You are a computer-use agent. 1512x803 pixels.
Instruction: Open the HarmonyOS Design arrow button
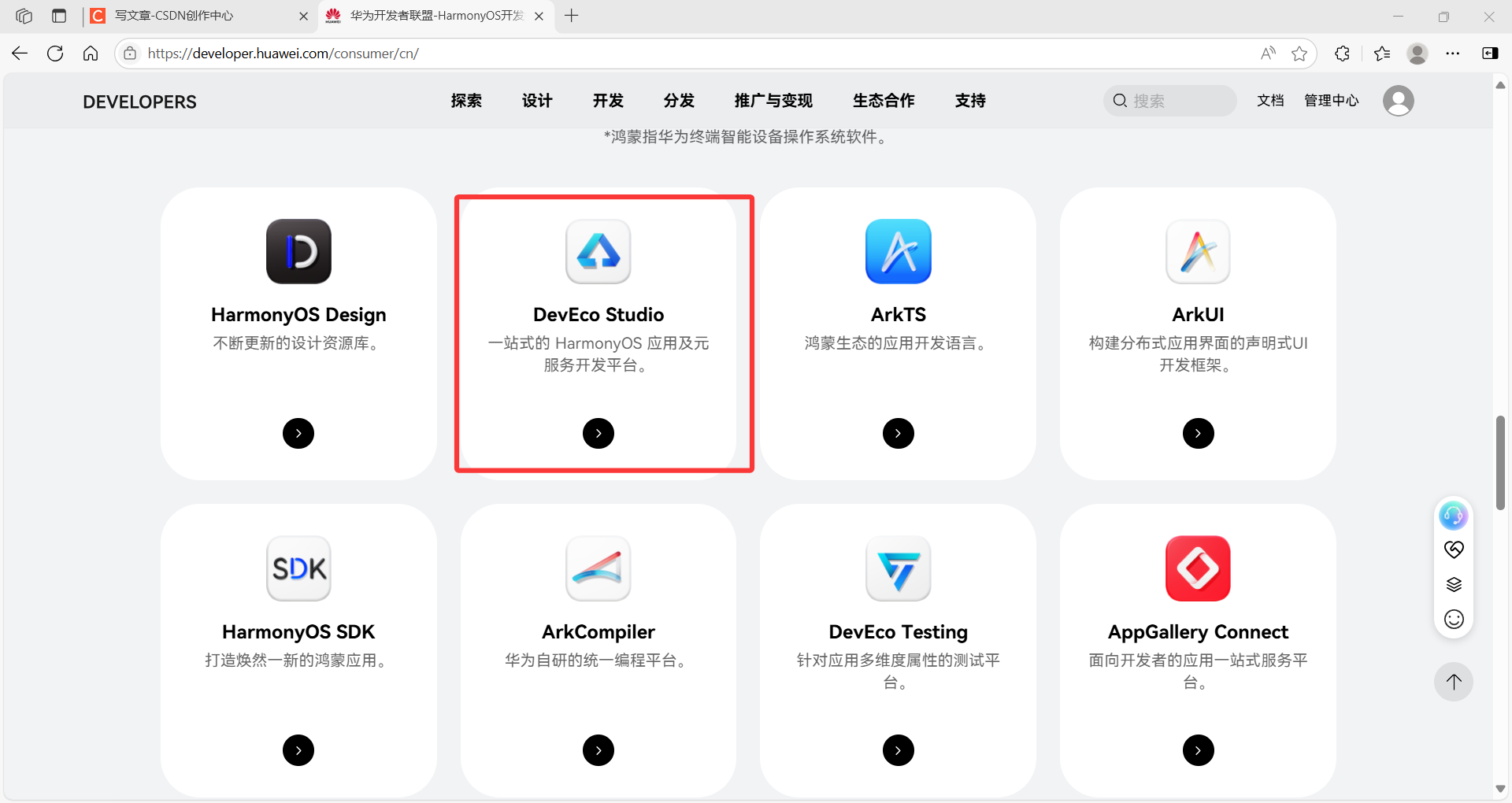point(298,433)
